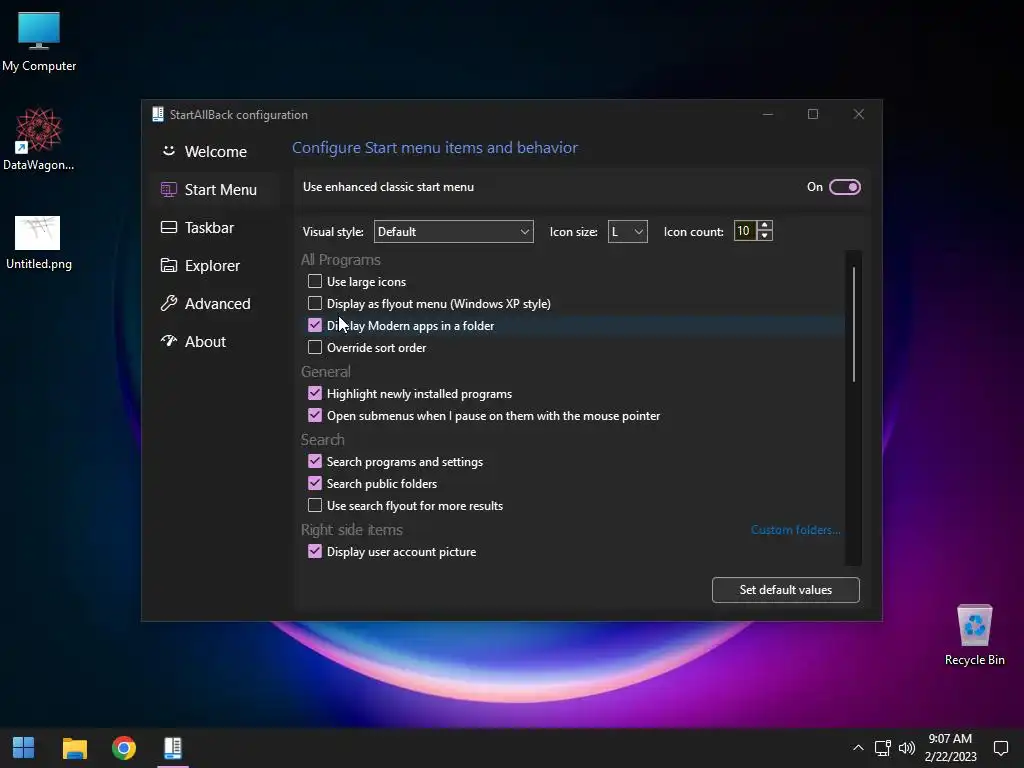
Task: Open Icon size dropdown
Action: 628,231
